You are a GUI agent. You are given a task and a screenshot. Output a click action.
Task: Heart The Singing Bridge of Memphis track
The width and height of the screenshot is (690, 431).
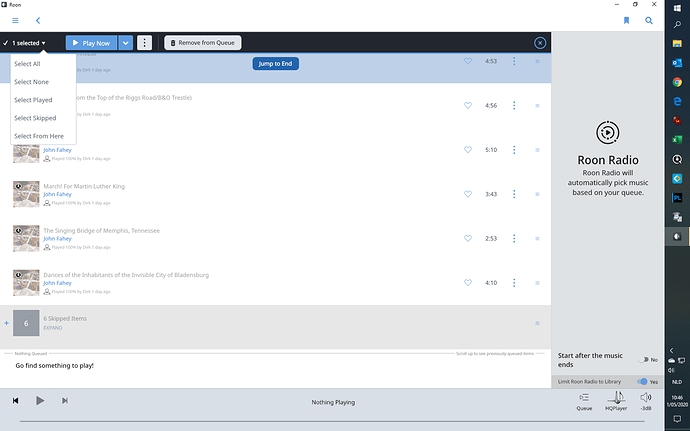[x=468, y=238]
